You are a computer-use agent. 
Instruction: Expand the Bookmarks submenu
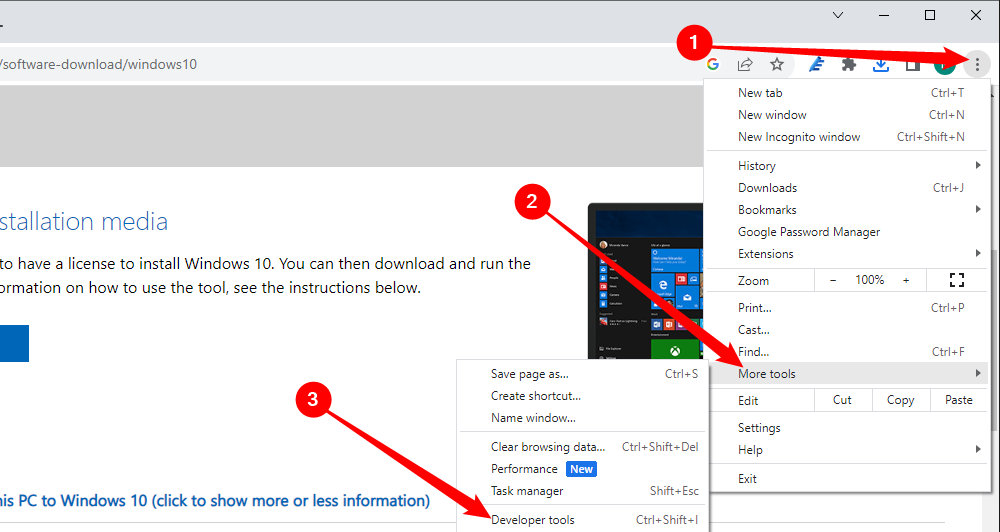click(x=850, y=210)
